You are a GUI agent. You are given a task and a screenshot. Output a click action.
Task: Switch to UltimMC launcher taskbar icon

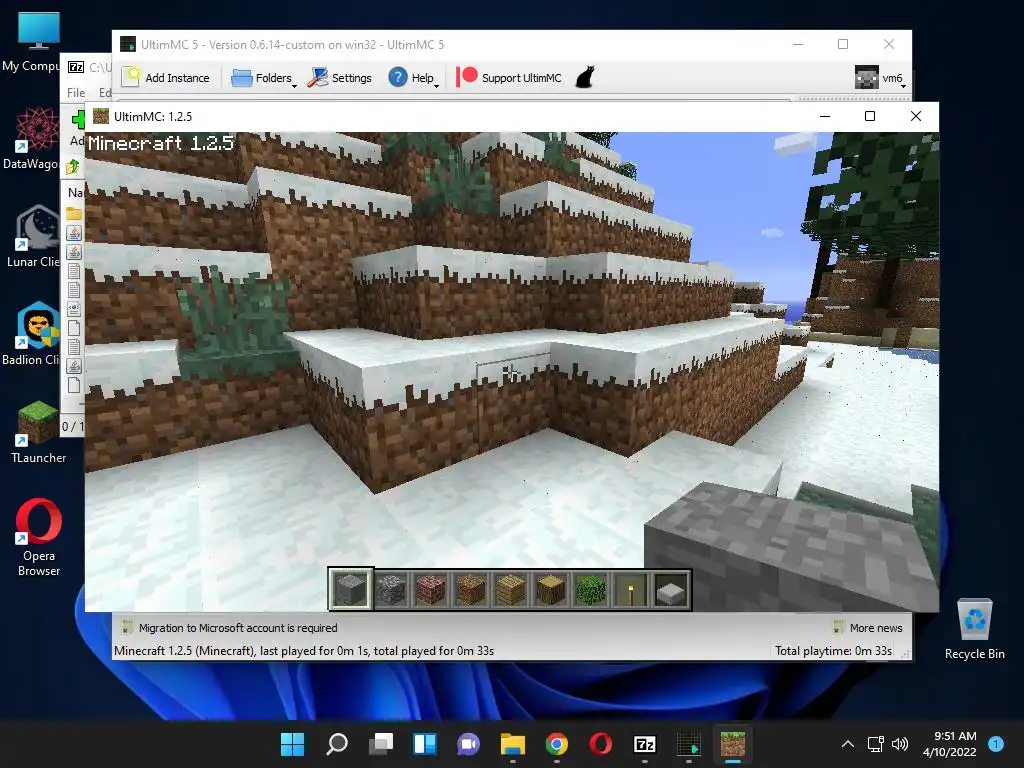[x=688, y=744]
